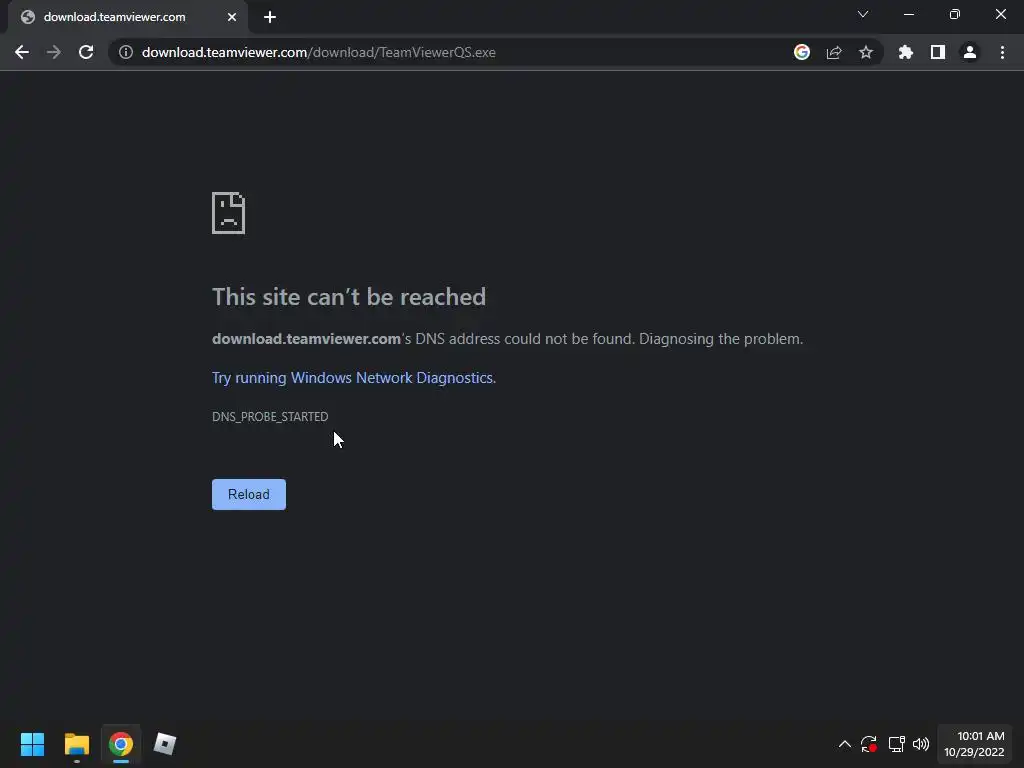Open Try running Windows Network Diagnostics link
Screen dimensions: 1024x768
354,377
